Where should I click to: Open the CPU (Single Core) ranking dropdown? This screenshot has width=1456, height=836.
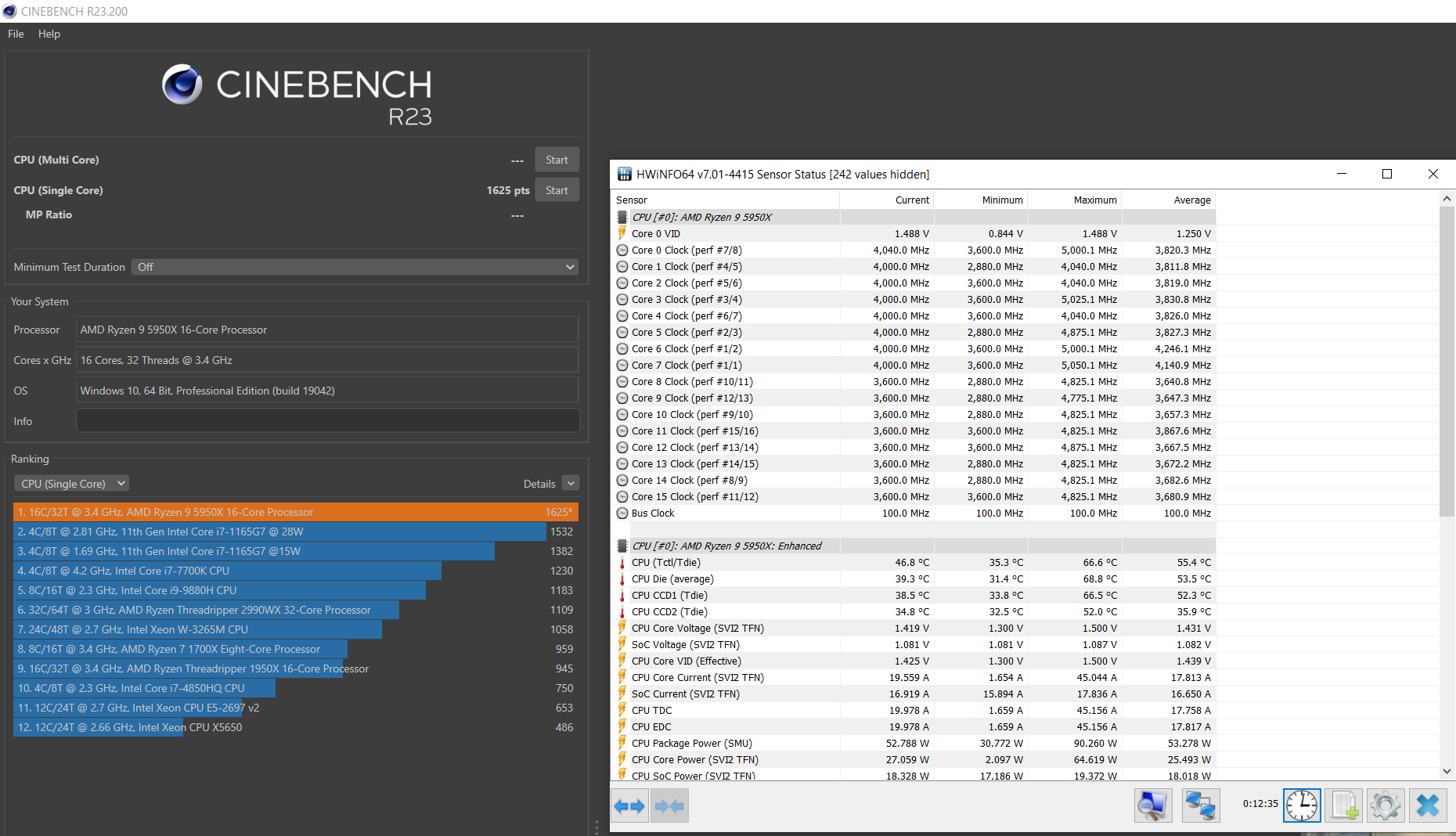pyautogui.click(x=71, y=484)
